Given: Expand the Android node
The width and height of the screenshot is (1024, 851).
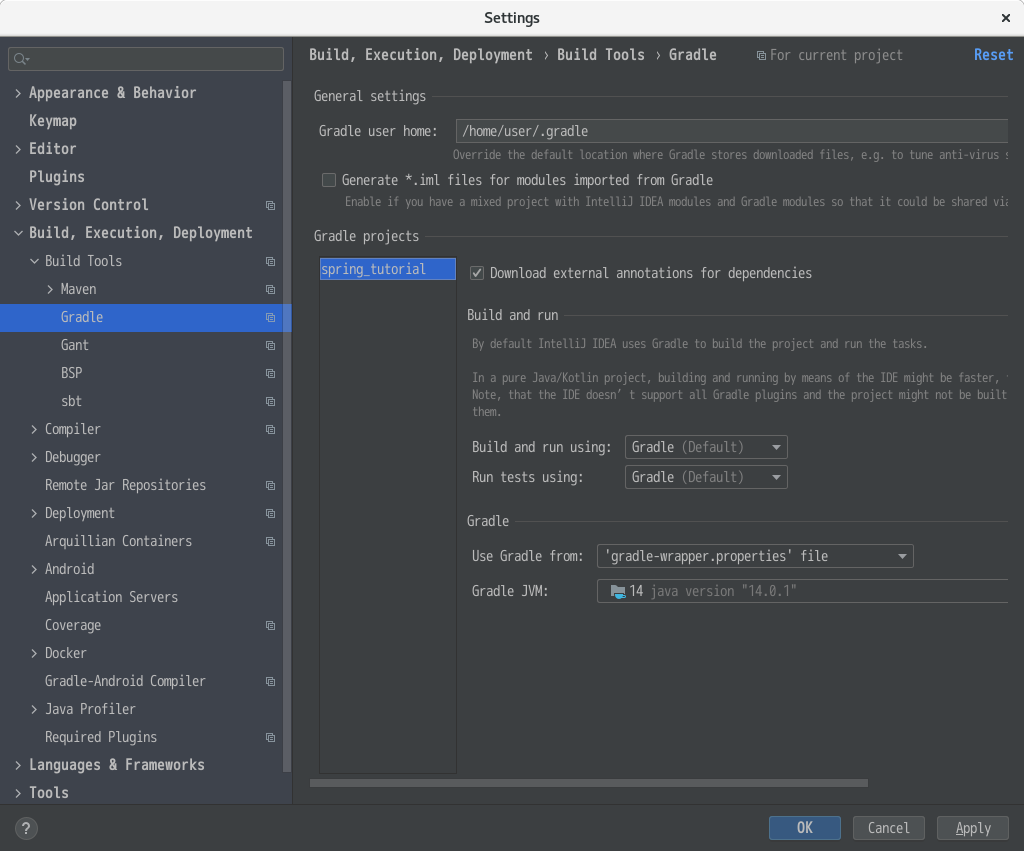Looking at the screenshot, I should tap(34, 570).
